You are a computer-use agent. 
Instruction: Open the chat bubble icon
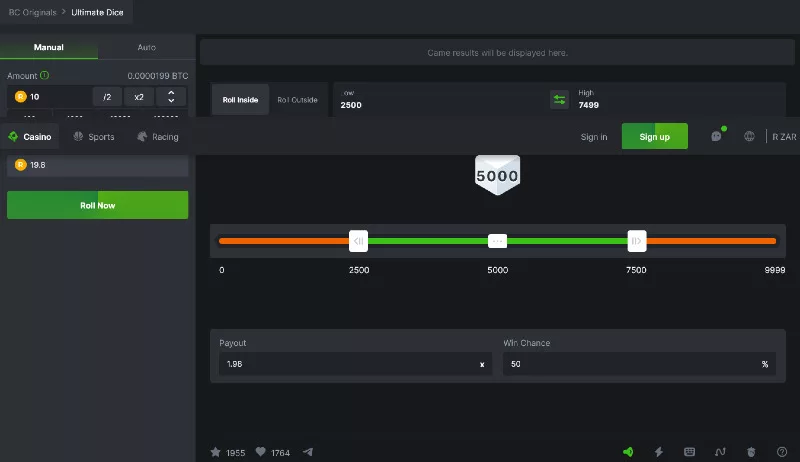(716, 136)
